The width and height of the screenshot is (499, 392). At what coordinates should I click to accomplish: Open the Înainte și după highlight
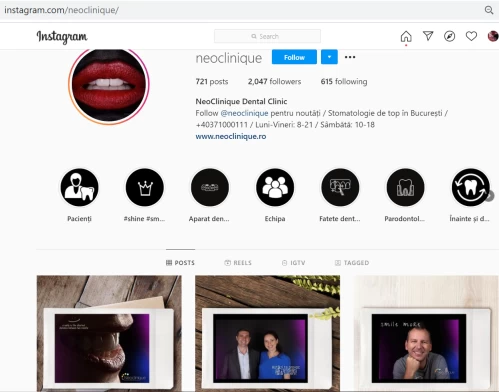[x=470, y=187]
